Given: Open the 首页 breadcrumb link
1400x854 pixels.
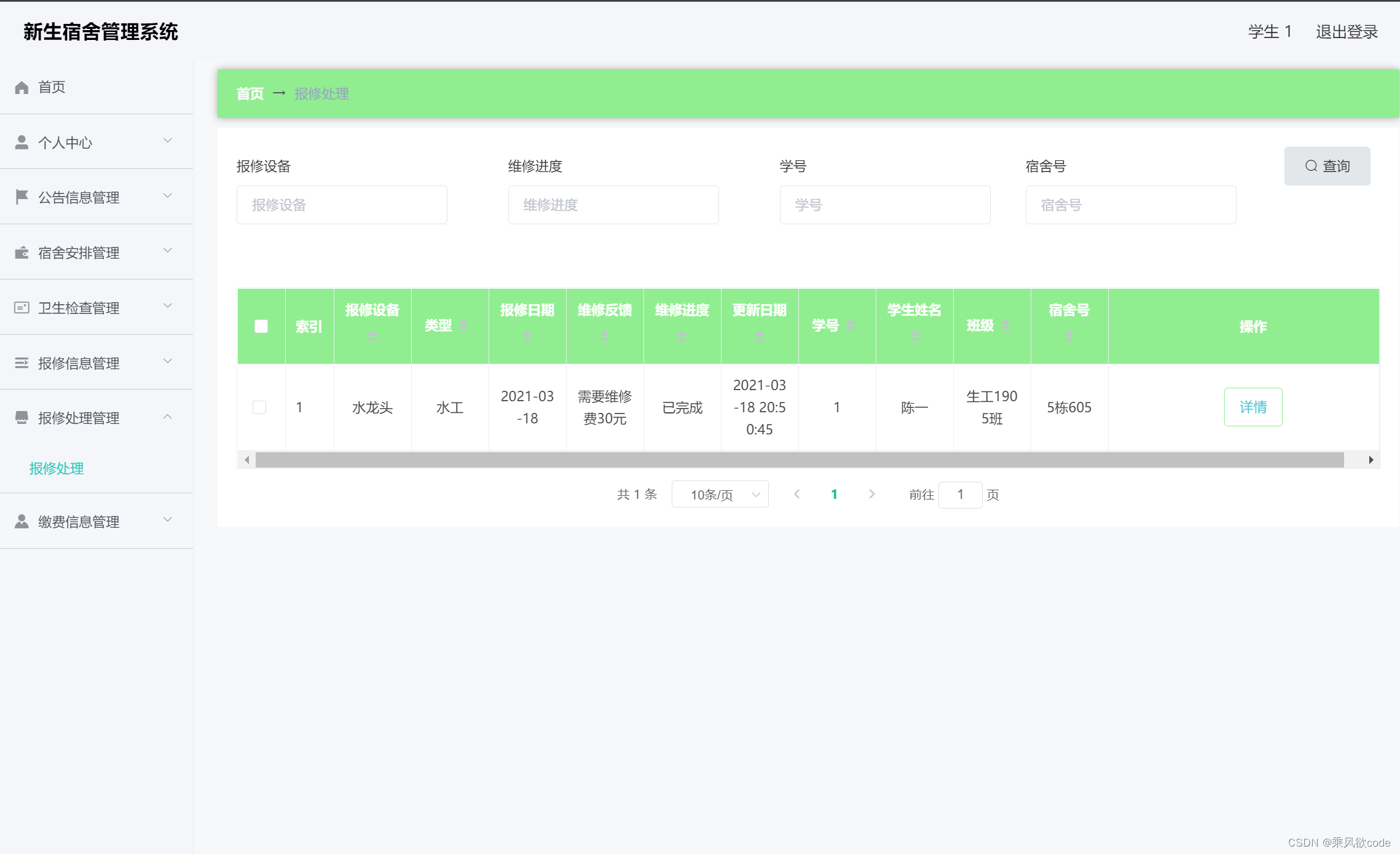Looking at the screenshot, I should pos(250,94).
